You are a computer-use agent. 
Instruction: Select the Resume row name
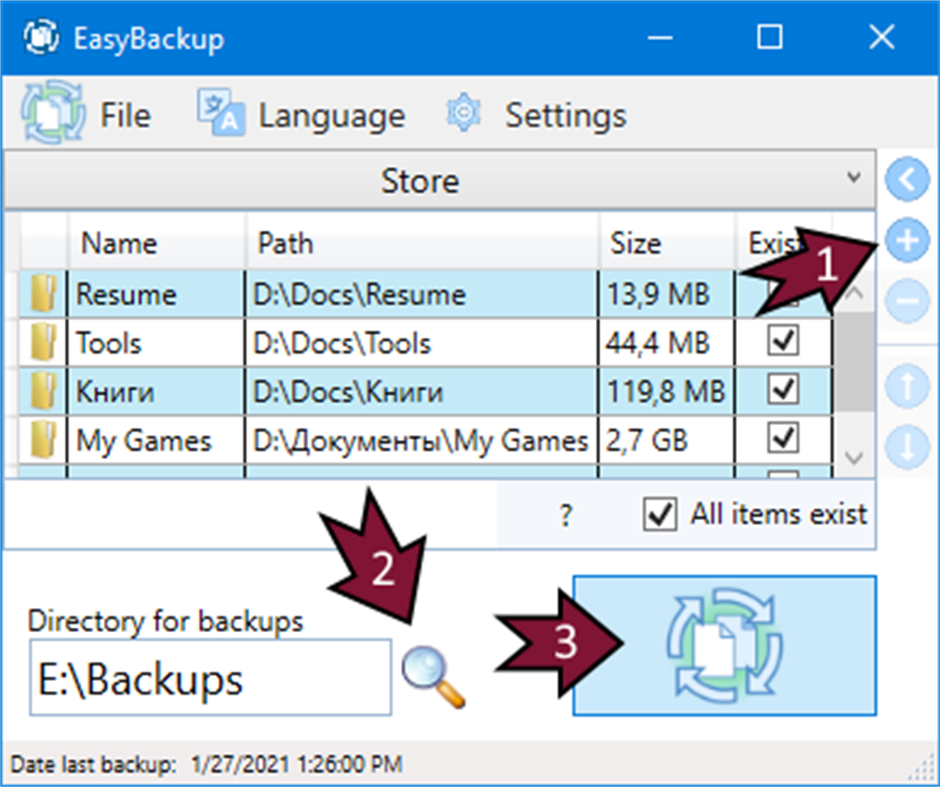[126, 294]
